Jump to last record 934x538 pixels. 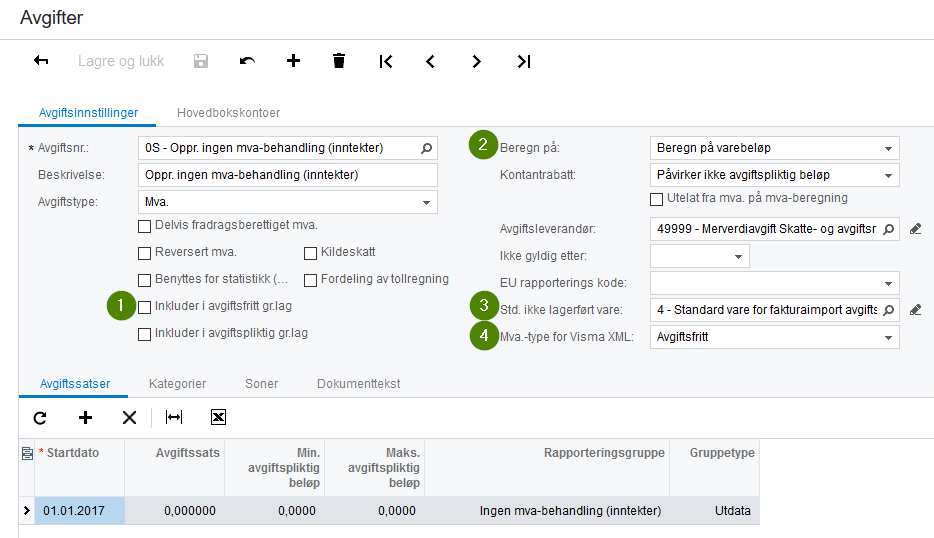click(x=524, y=61)
